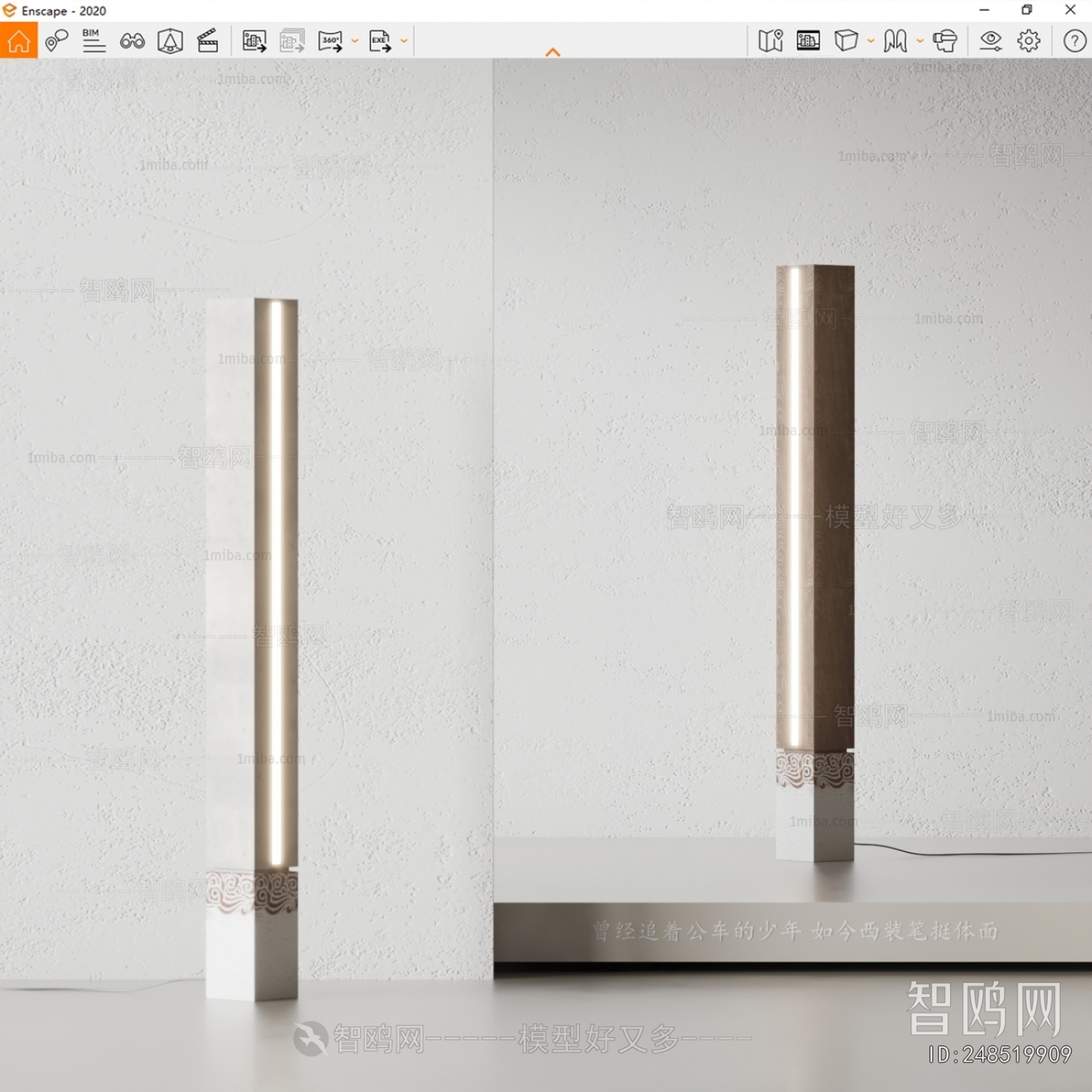Expand the EXE export dropdown arrow

404,41
